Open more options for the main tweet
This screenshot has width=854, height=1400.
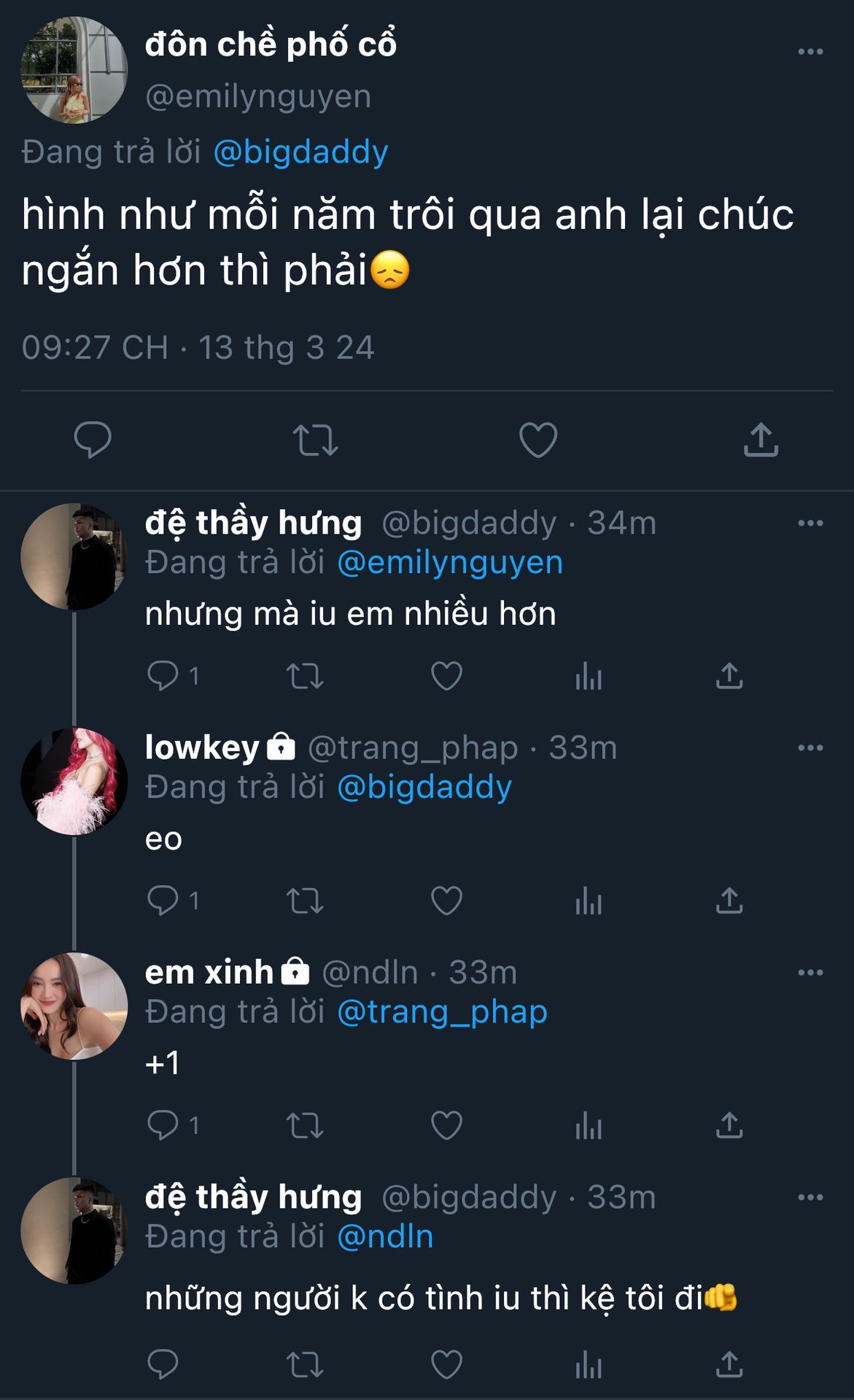tap(810, 52)
